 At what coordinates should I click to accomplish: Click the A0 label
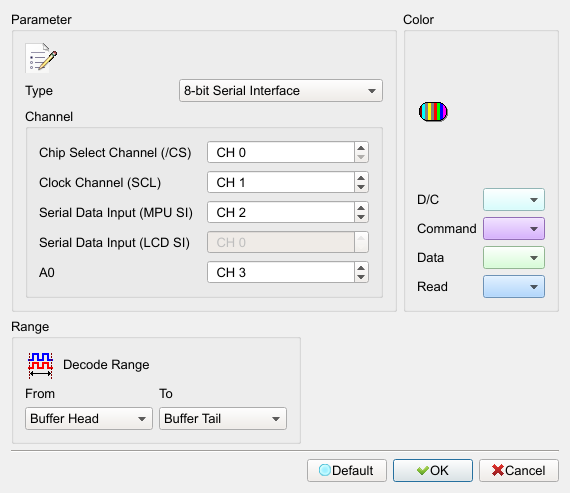[47, 273]
